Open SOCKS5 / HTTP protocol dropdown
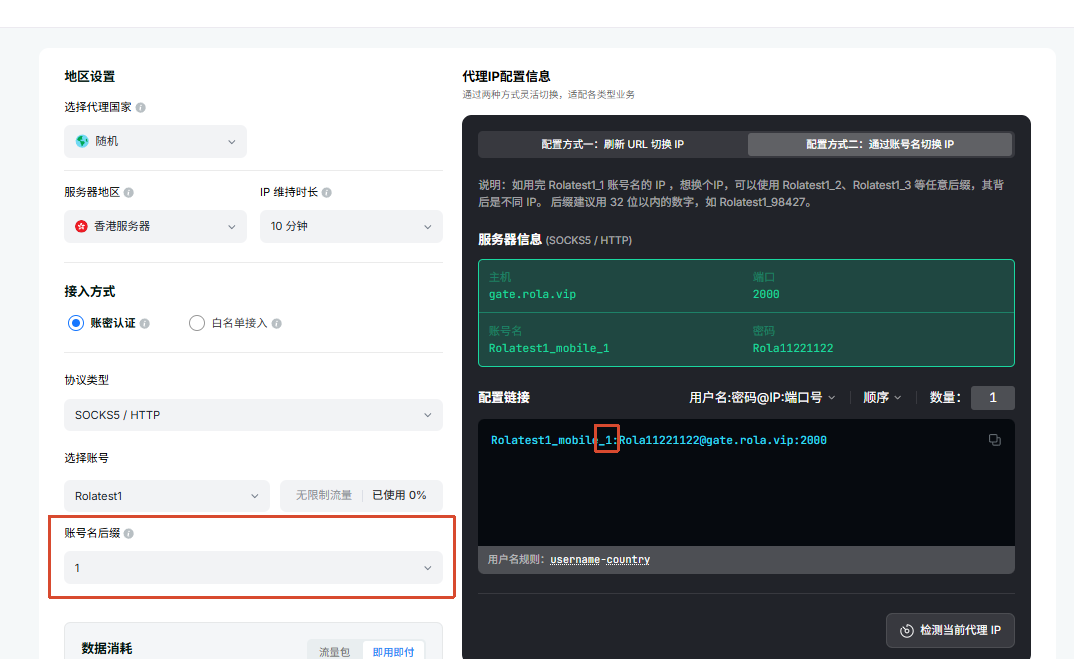The image size is (1074, 659). pos(253,415)
